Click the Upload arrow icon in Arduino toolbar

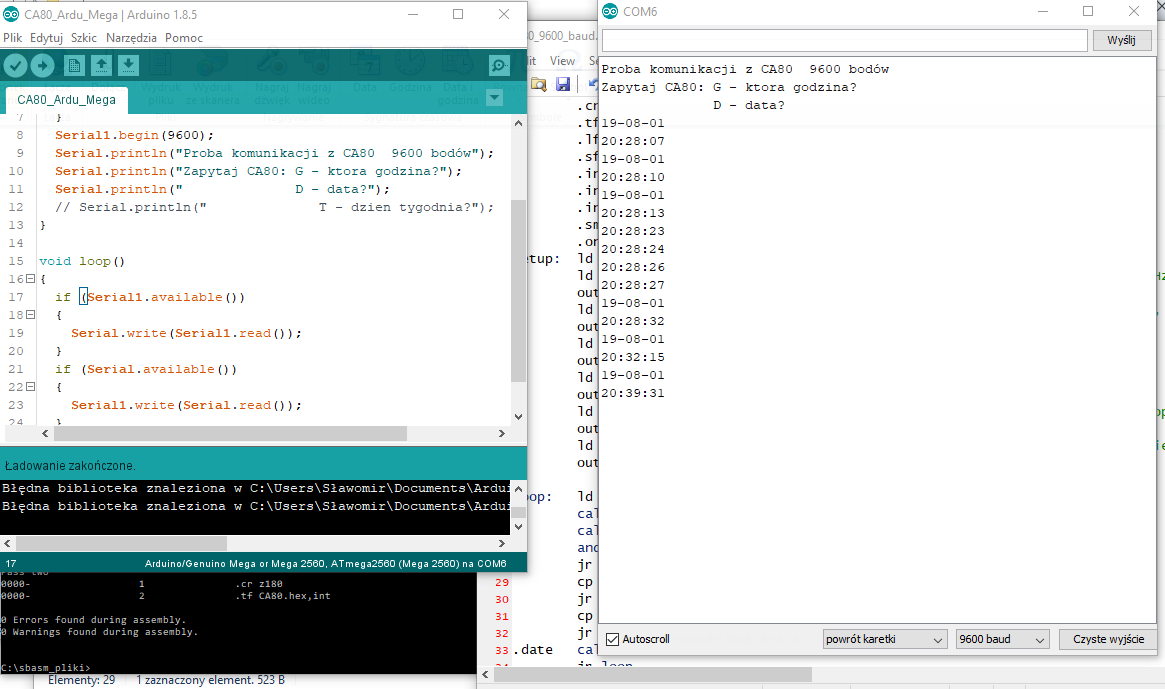tap(42, 66)
